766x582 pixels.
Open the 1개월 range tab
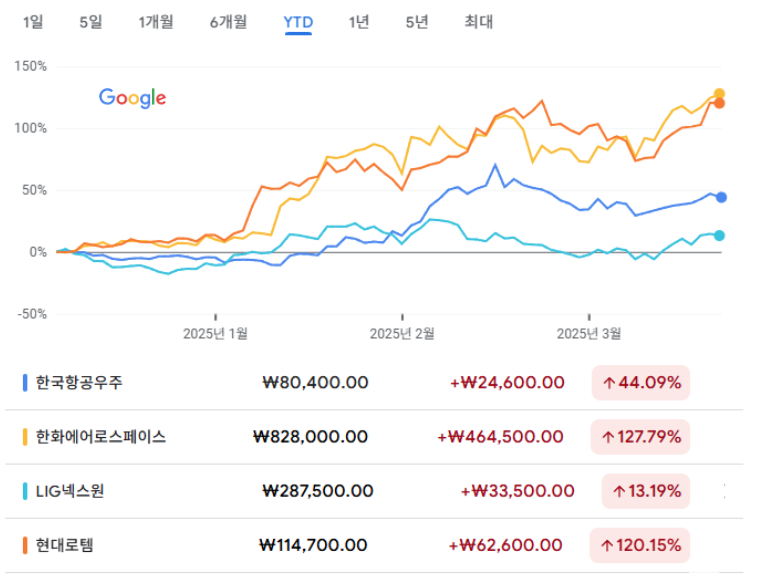click(156, 22)
